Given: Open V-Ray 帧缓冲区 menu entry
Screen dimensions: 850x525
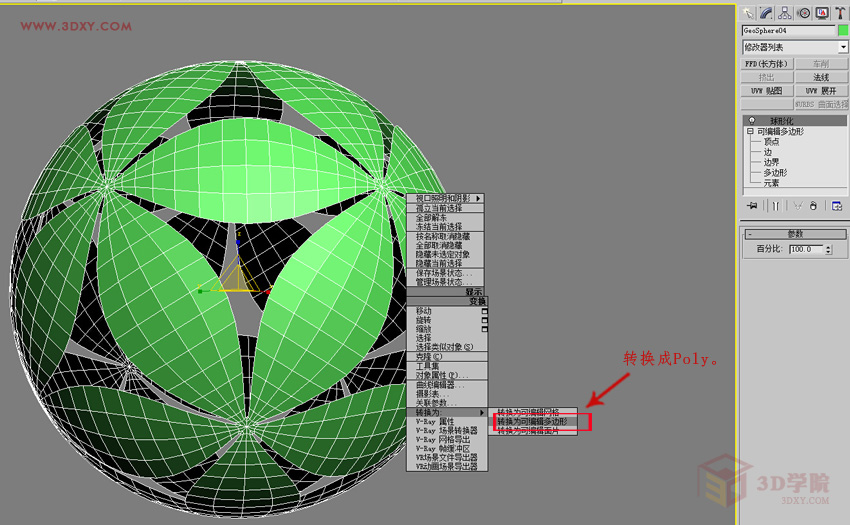Looking at the screenshot, I should click(447, 449).
